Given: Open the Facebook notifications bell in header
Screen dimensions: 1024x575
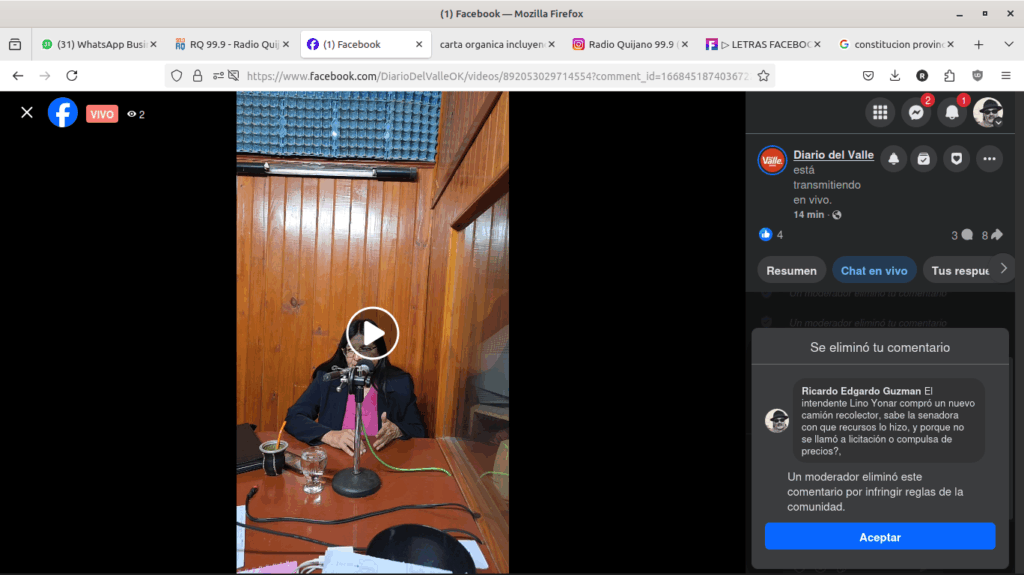Looking at the screenshot, I should [x=952, y=113].
